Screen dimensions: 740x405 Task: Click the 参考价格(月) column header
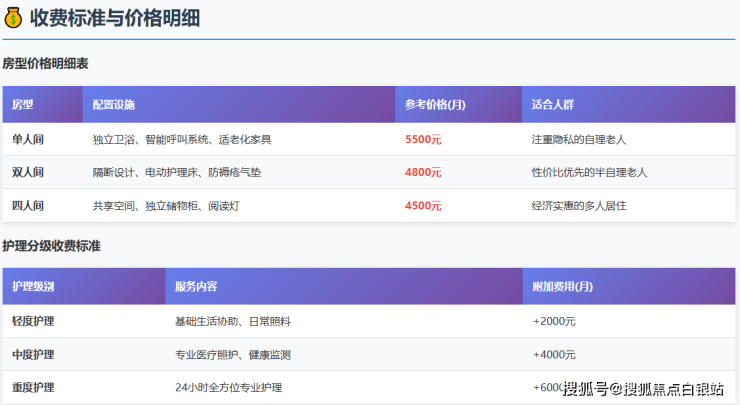coord(435,105)
